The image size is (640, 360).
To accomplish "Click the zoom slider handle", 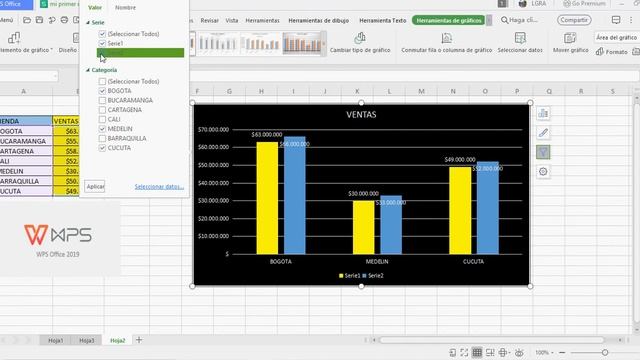I will (x=605, y=352).
